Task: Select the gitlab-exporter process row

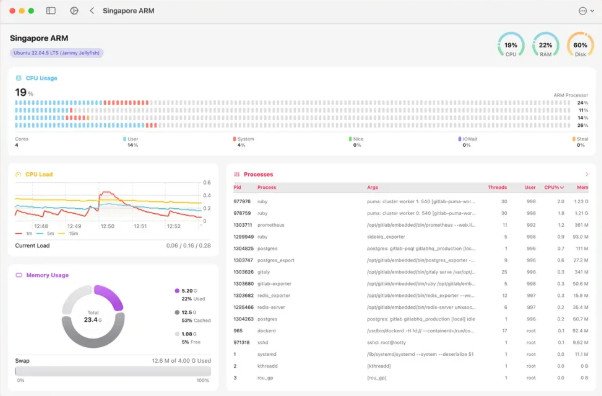Action: click(x=411, y=284)
